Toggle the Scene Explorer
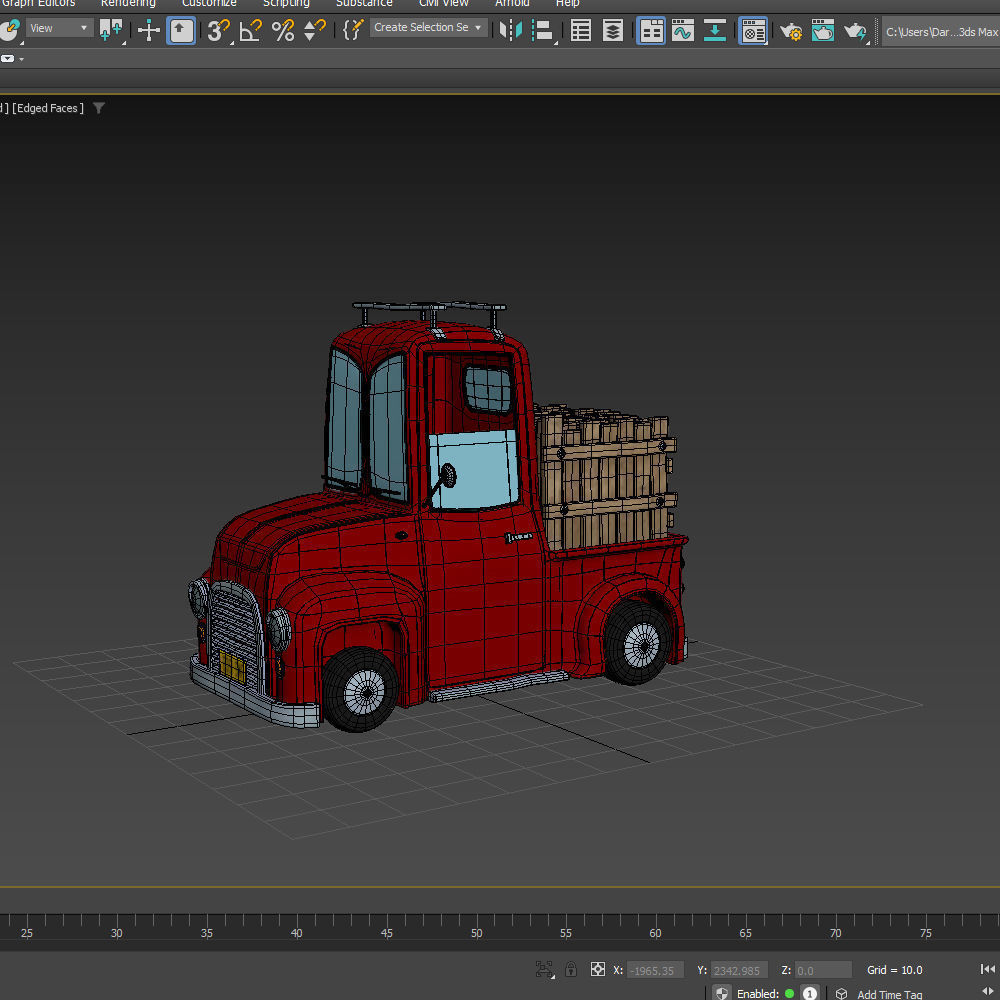Screen dimensions: 1000x1000 click(x=581, y=30)
